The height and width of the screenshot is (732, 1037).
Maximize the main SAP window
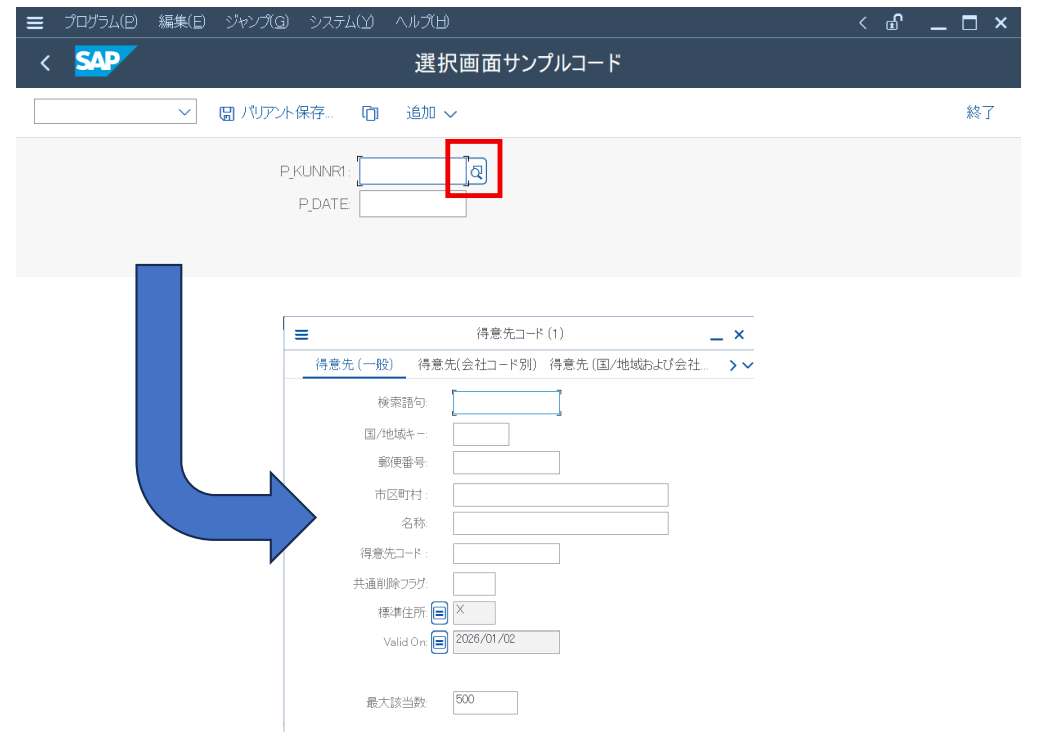970,23
